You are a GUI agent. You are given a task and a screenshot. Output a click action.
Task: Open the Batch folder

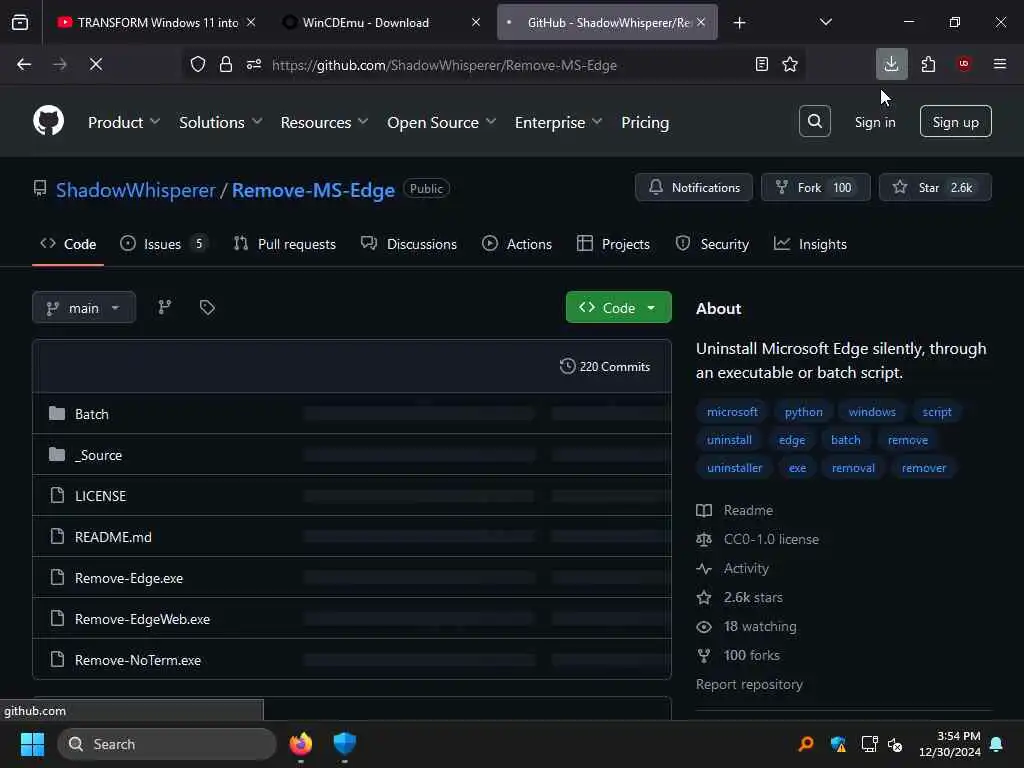91,414
